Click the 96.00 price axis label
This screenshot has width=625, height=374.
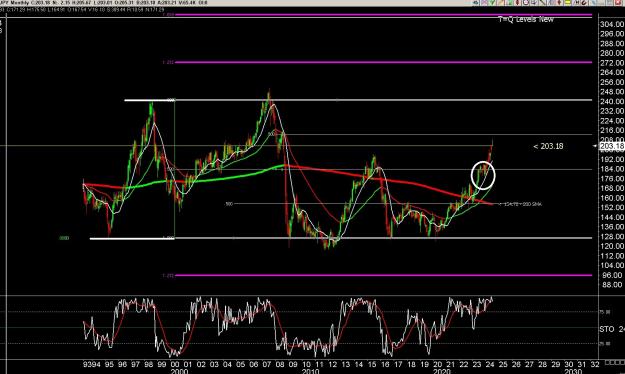(x=613, y=275)
